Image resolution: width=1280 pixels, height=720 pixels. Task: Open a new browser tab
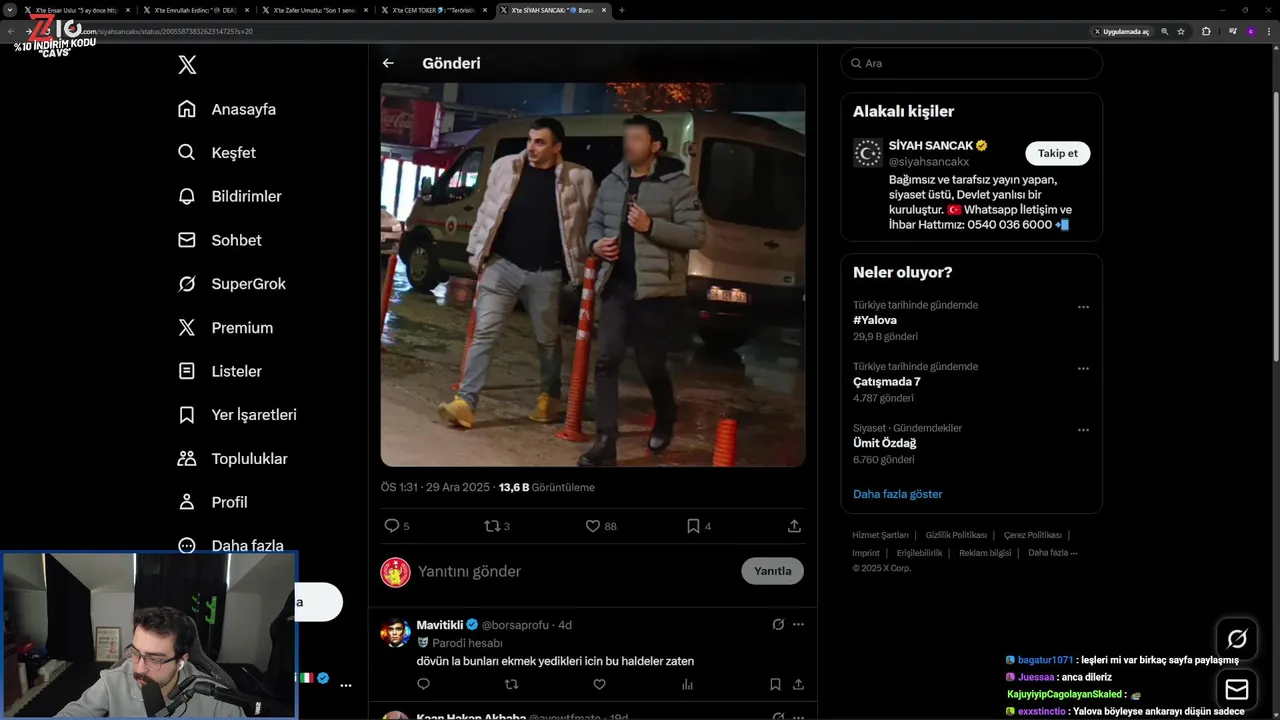pyautogui.click(x=621, y=10)
